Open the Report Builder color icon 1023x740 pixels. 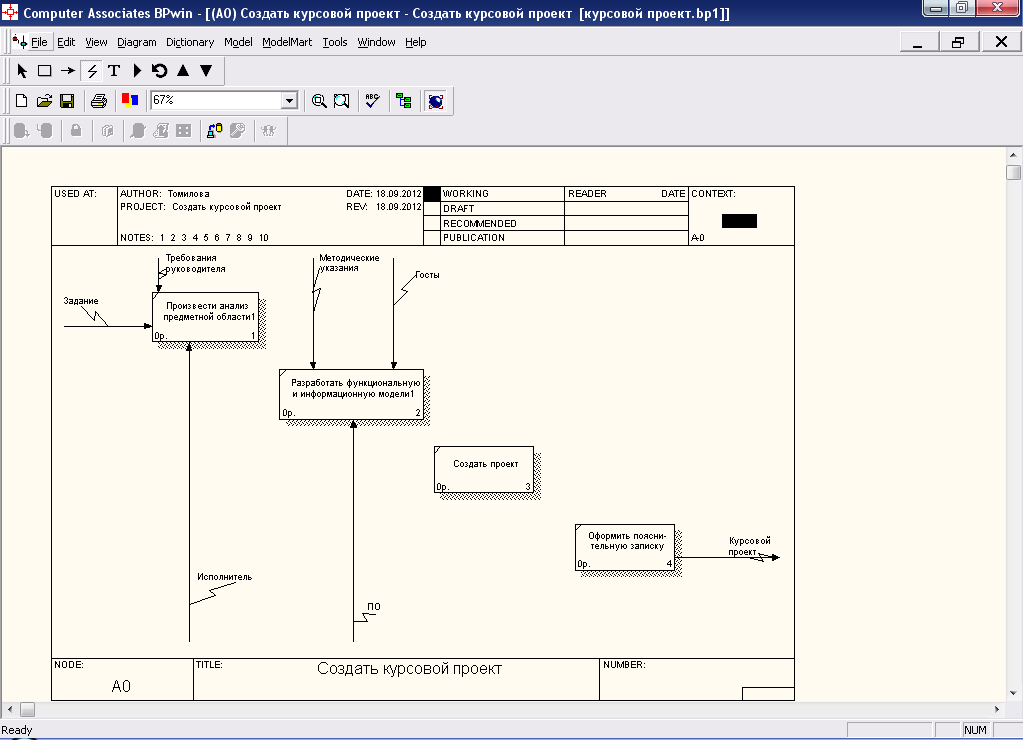[x=130, y=100]
